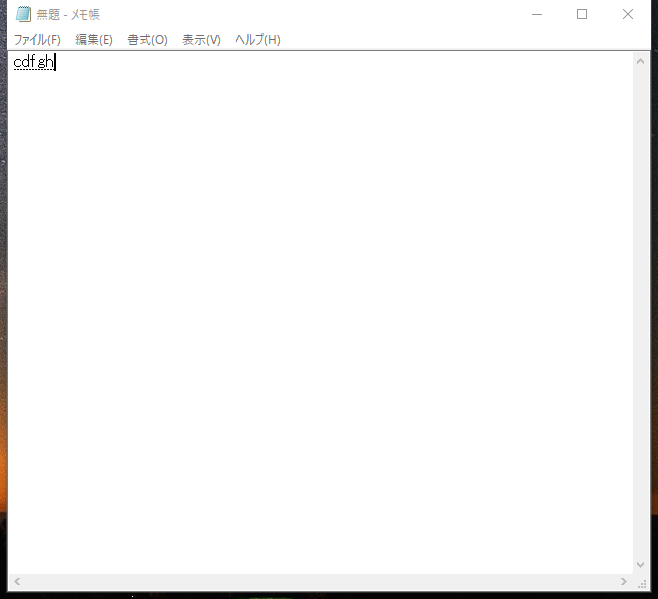Open the ファイル(F) menu
The image size is (658, 599).
[37, 40]
